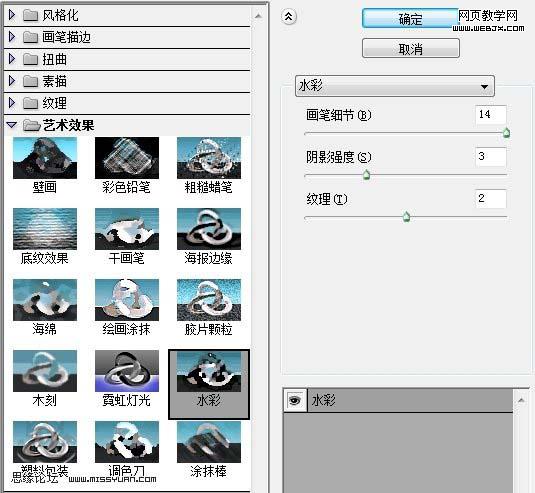The image size is (535, 493).
Task: Click the 风格化 folder icon
Action: pyautogui.click(x=30, y=15)
